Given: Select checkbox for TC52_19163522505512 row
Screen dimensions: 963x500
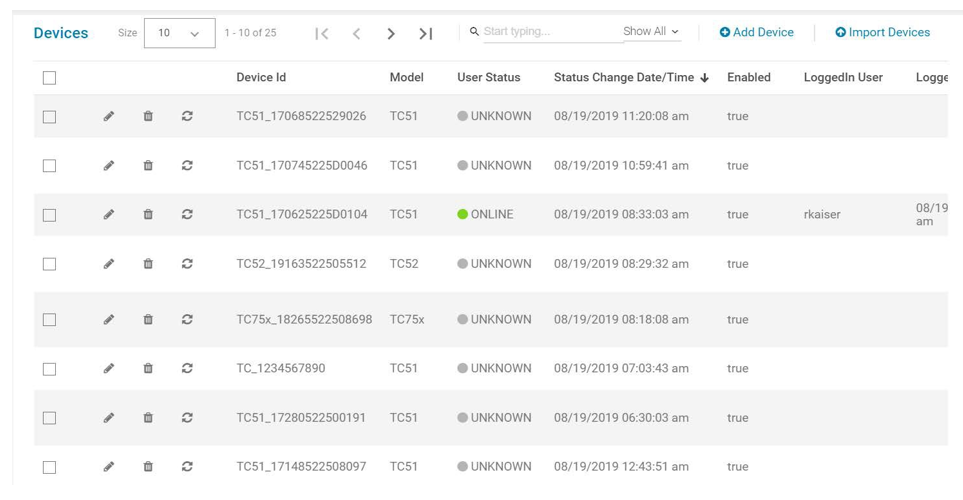Looking at the screenshot, I should 49,264.
